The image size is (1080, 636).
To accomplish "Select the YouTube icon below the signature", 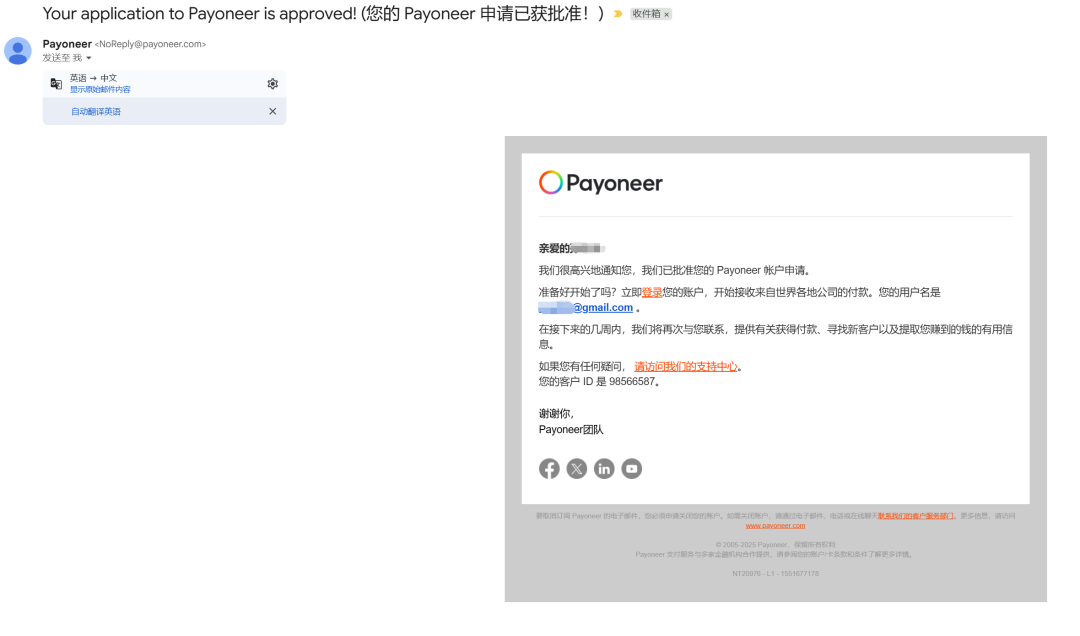I will pyautogui.click(x=631, y=468).
